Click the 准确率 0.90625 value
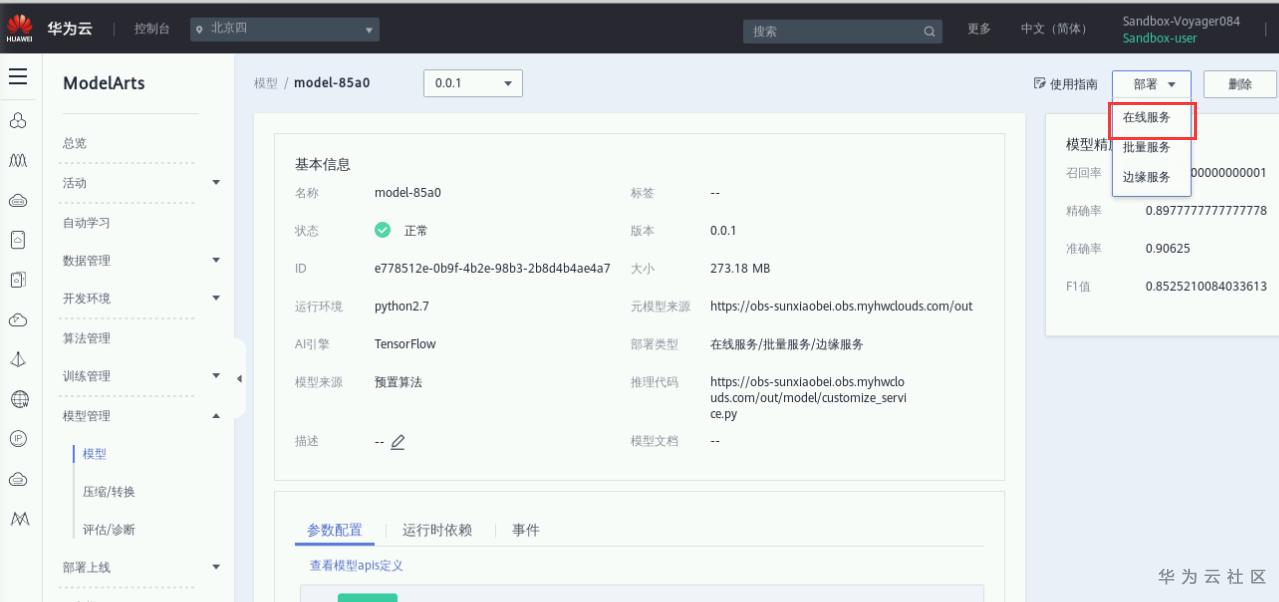This screenshot has height=602, width=1279. pos(1168,249)
